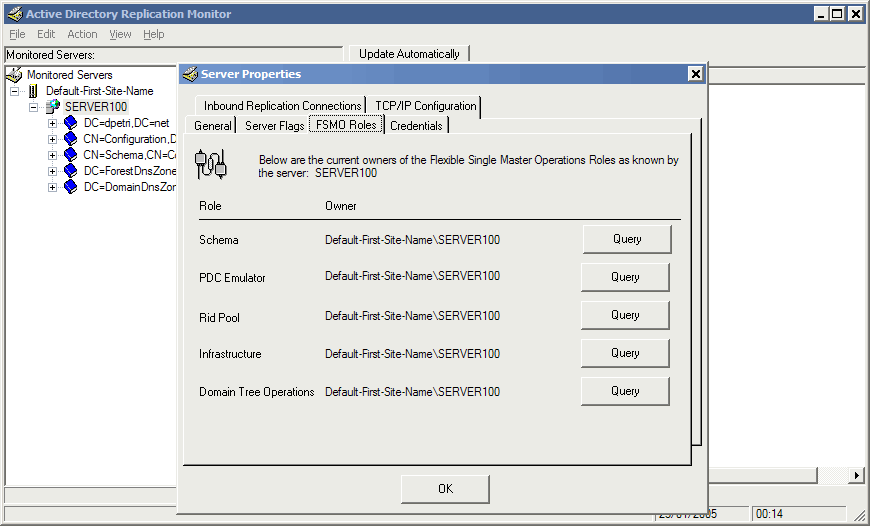
Task: Open the File menu
Action: click(x=17, y=34)
